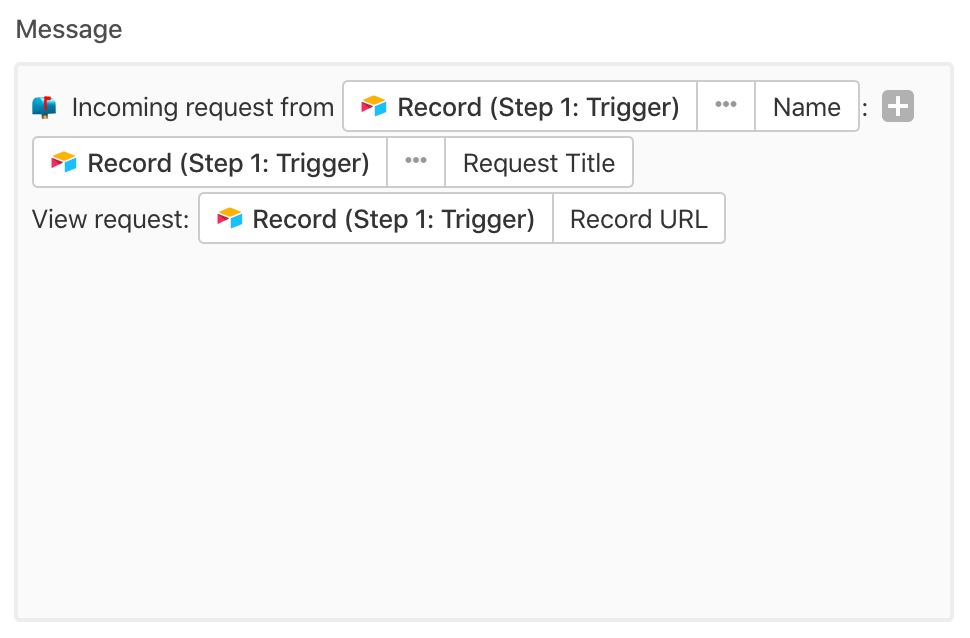Place cursor in 'View request:' text

pos(110,220)
